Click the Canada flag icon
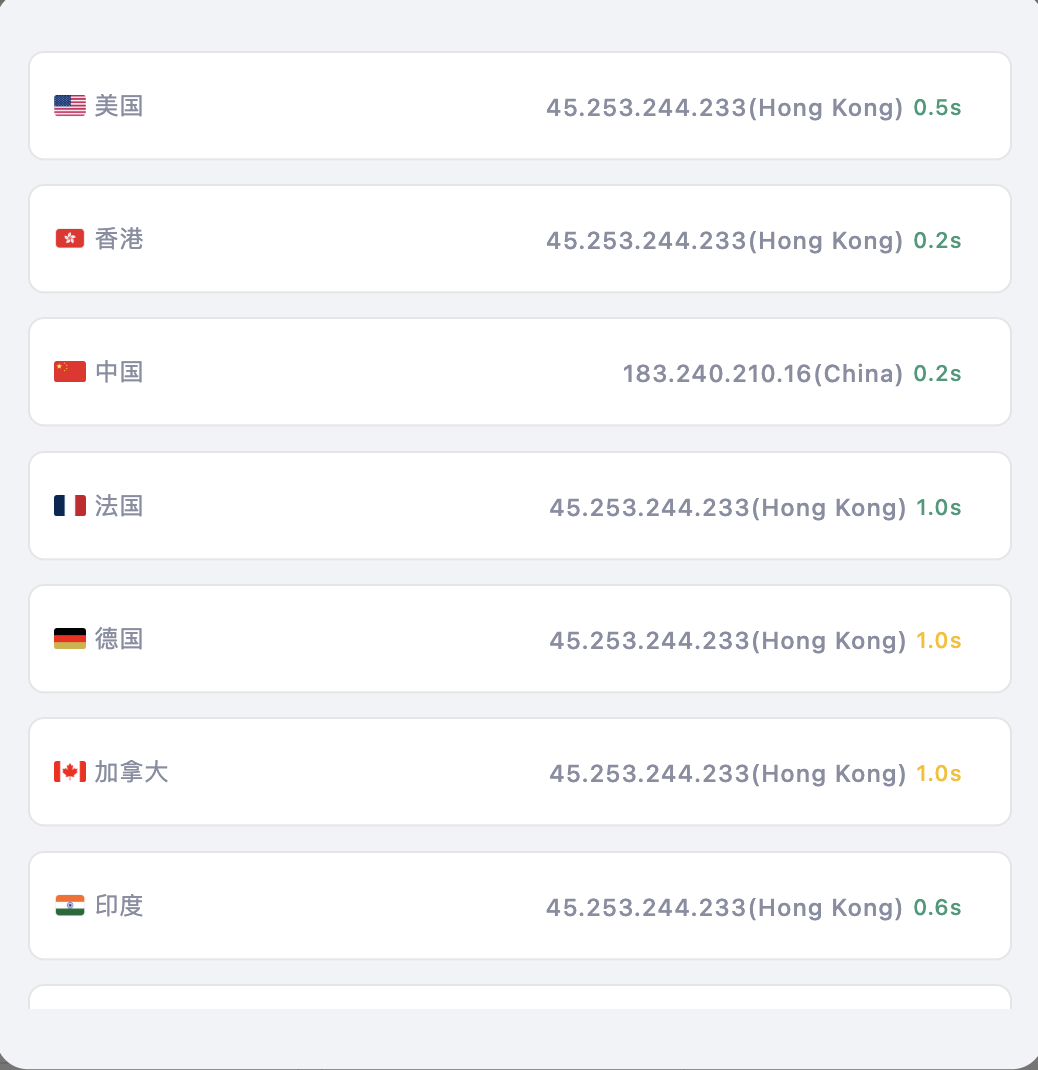Viewport: 1038px width, 1070px height. 70,772
